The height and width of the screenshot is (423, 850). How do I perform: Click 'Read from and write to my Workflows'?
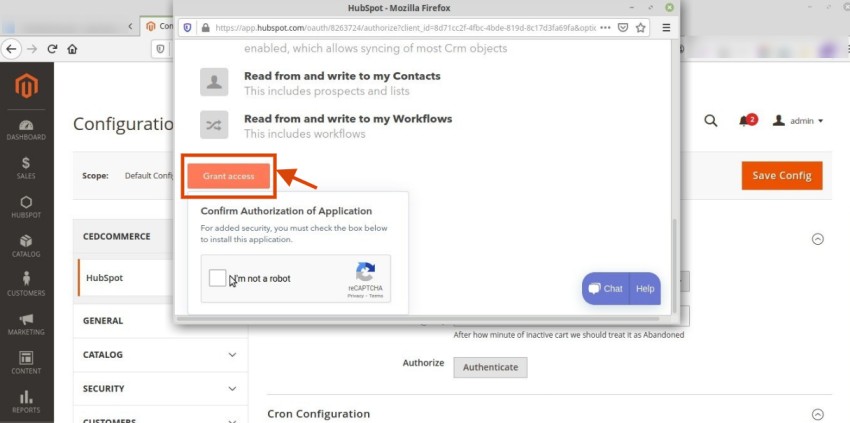(x=348, y=118)
